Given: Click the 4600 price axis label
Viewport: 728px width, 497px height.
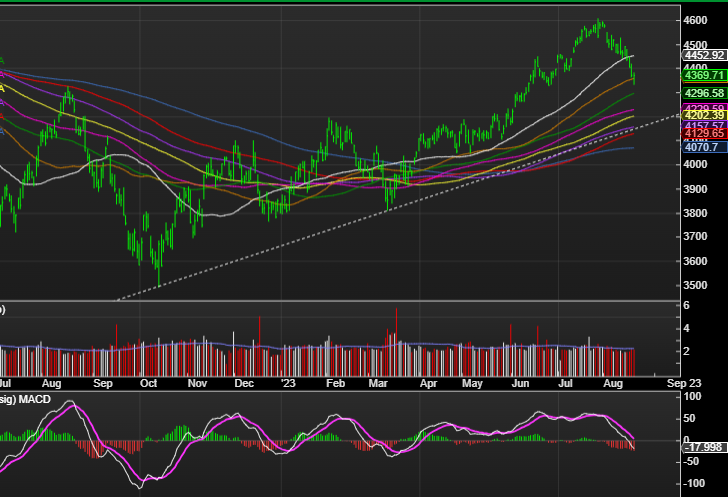Looking at the screenshot, I should pos(695,20).
